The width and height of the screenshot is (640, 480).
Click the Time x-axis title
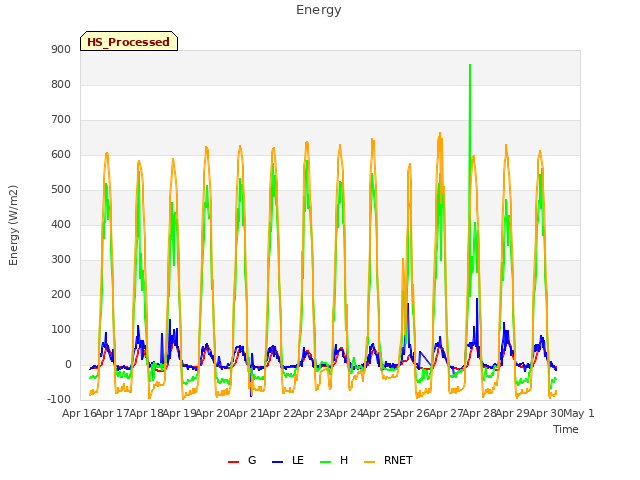click(566, 429)
